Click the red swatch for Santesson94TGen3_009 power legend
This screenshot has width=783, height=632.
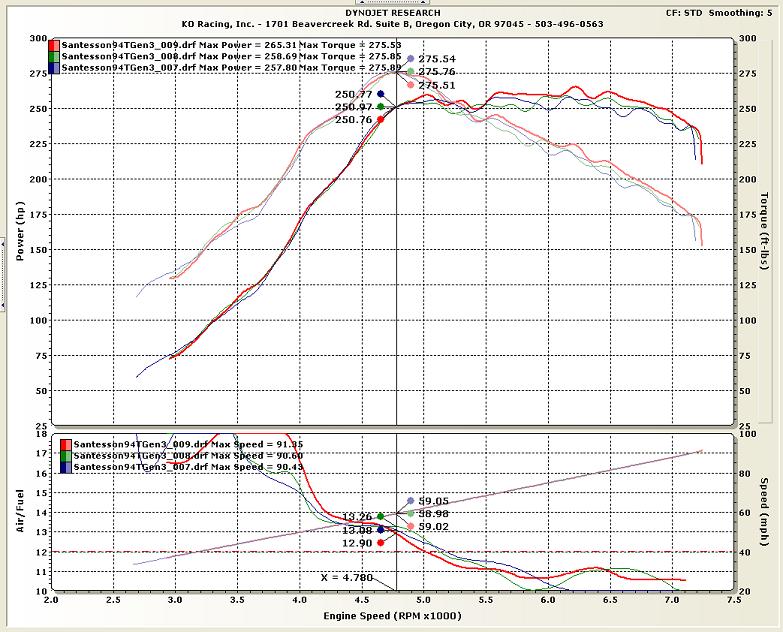point(56,45)
